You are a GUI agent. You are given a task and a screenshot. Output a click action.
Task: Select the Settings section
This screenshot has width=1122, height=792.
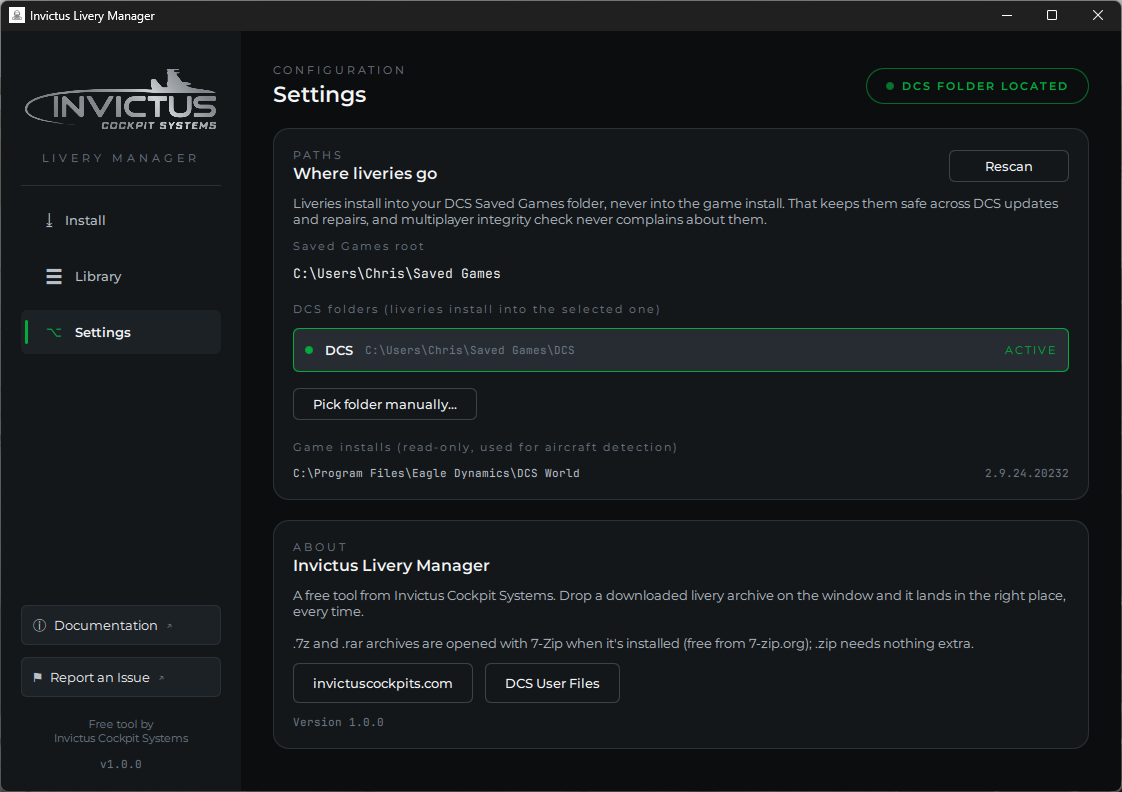(x=121, y=332)
